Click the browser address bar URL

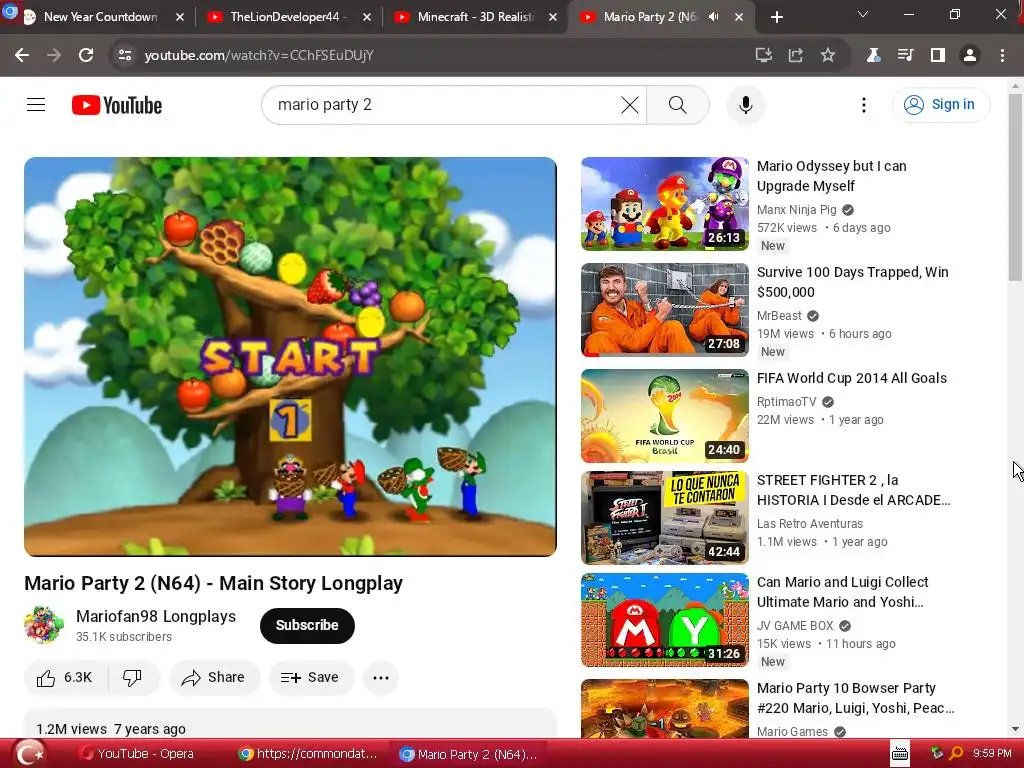(x=259, y=56)
